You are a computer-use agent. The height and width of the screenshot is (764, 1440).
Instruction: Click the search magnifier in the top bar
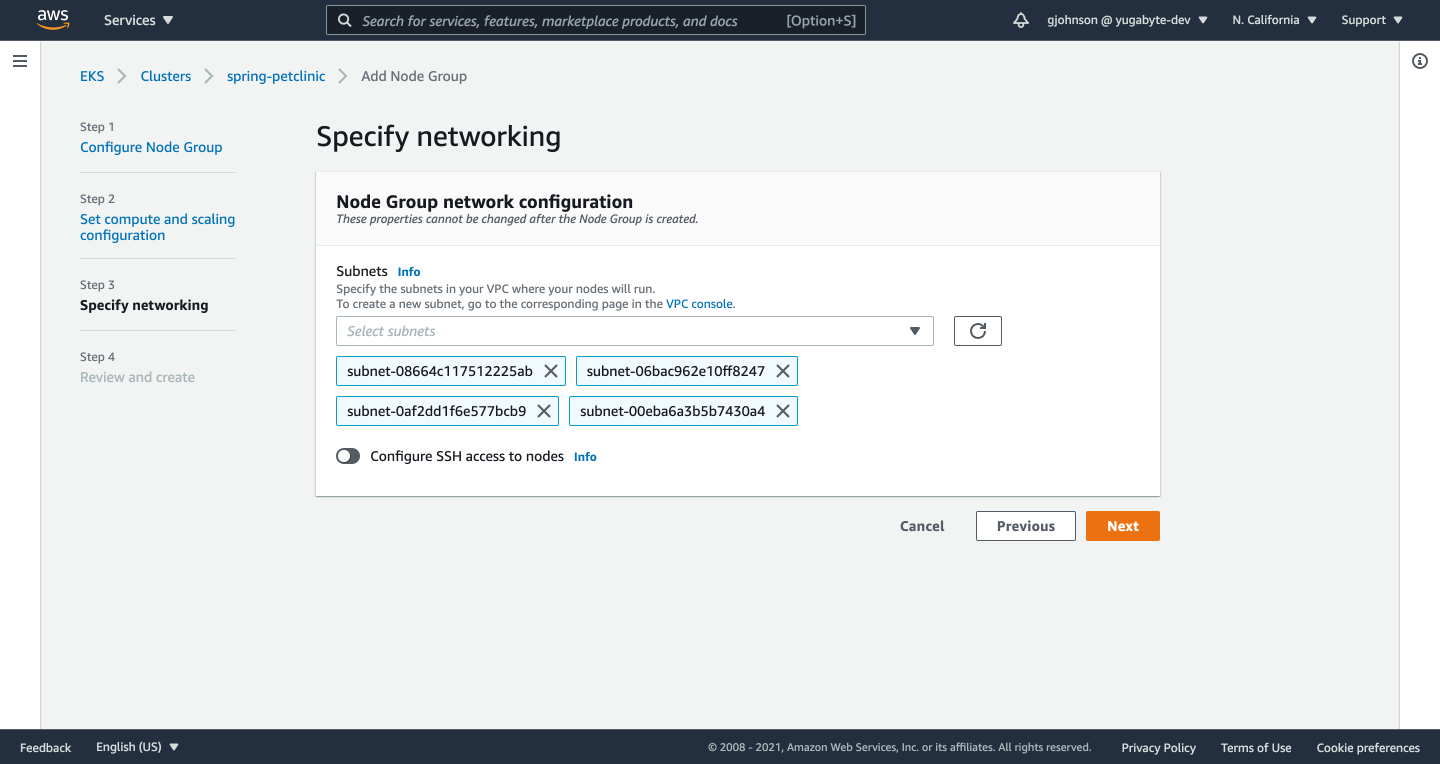click(x=345, y=20)
